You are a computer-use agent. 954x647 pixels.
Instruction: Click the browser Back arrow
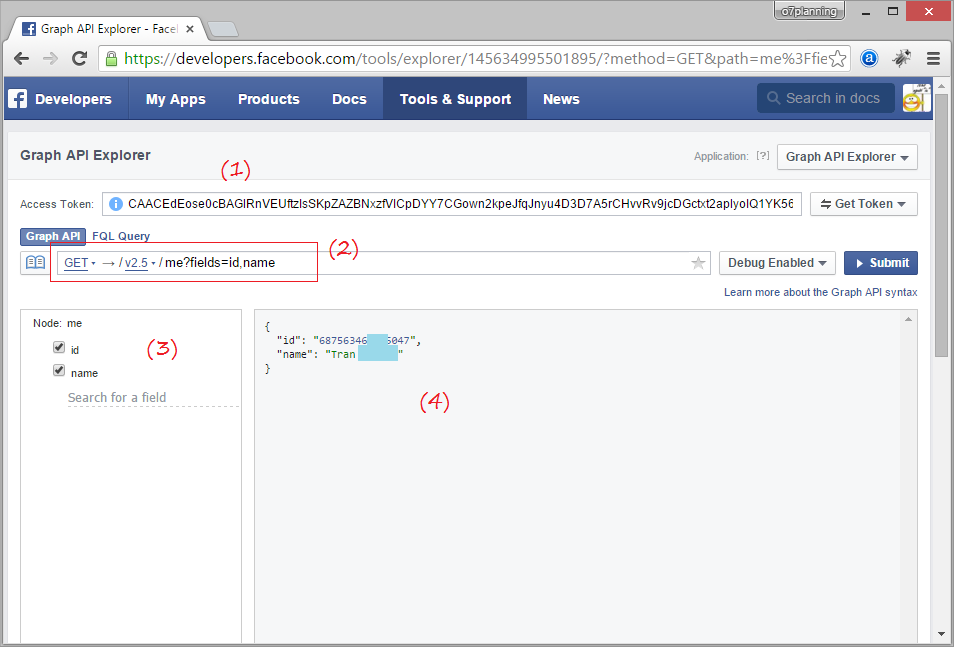(x=21, y=58)
